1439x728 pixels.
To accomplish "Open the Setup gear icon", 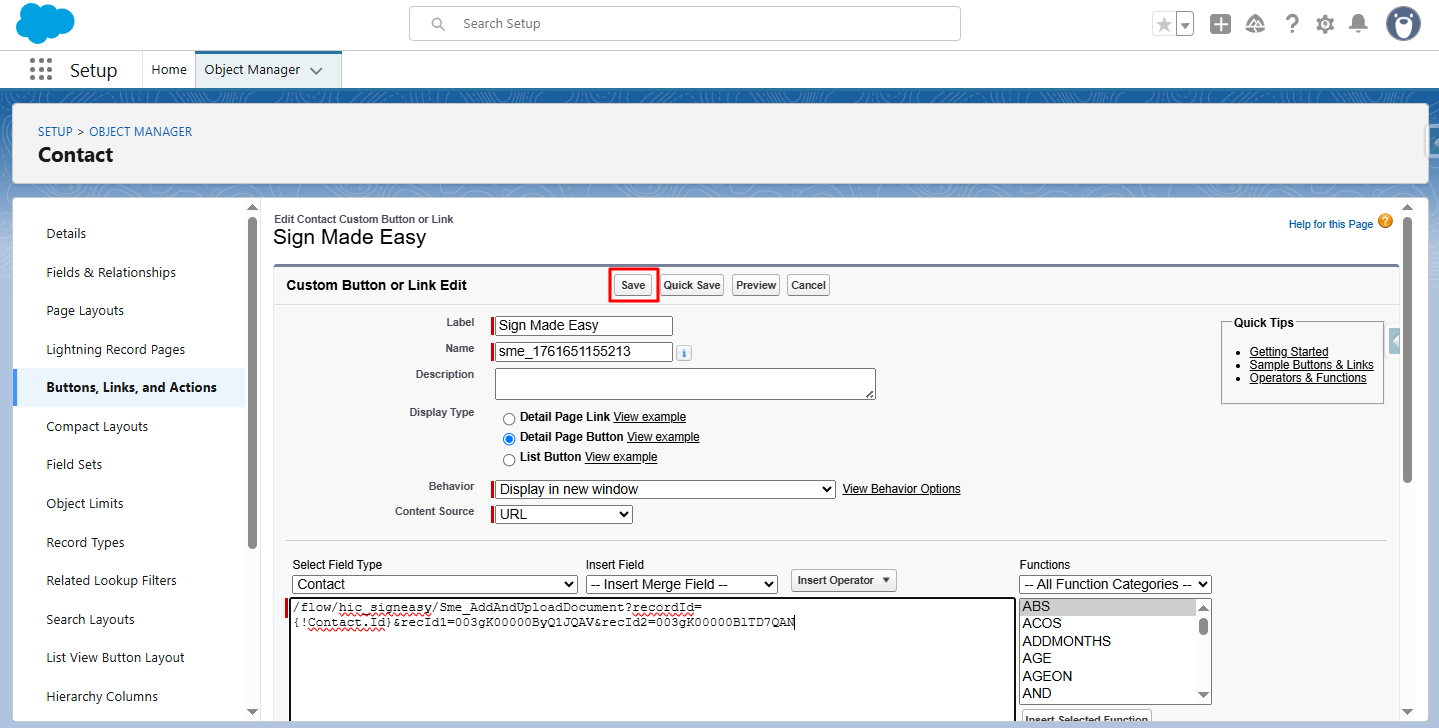I will tap(1325, 24).
